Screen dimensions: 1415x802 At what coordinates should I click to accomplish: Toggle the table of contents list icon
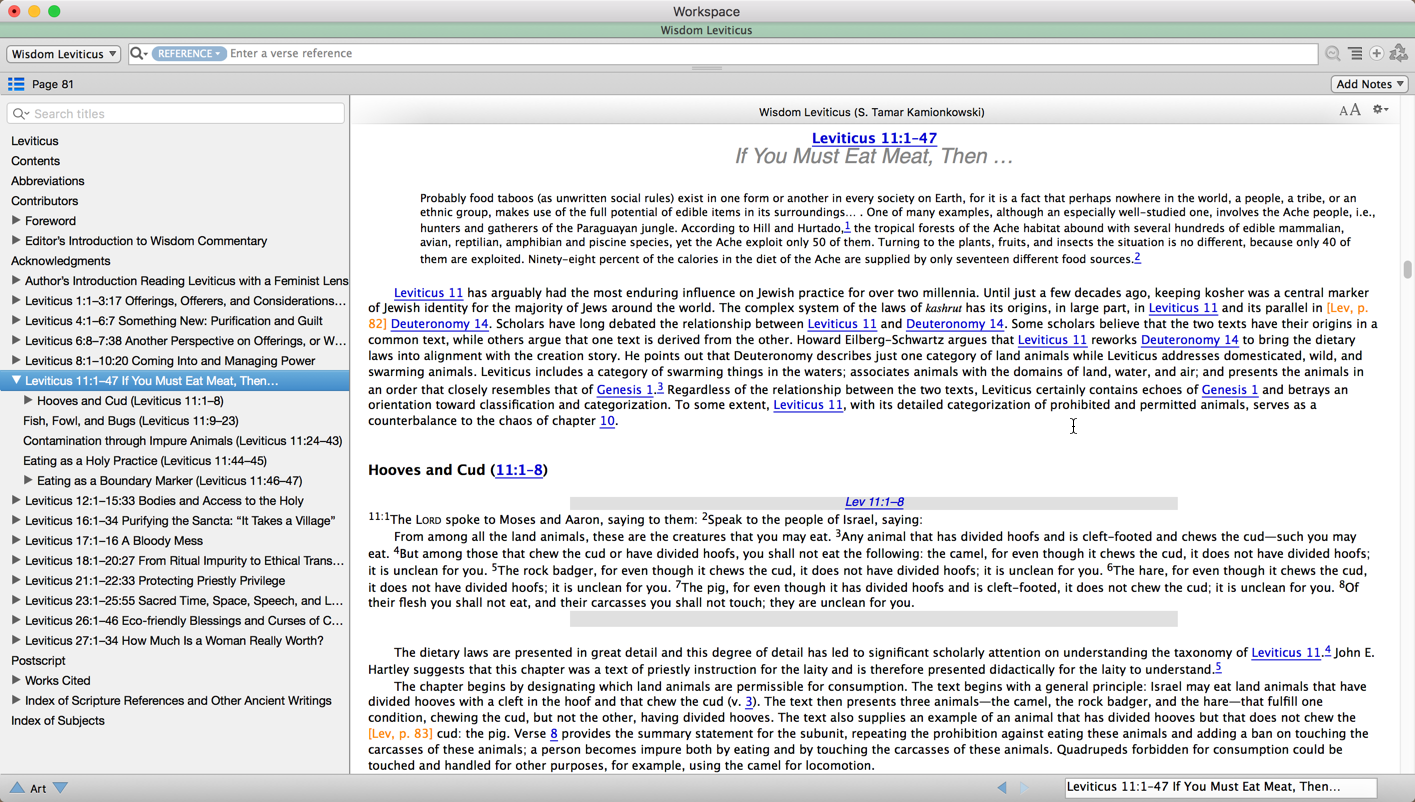pos(16,84)
